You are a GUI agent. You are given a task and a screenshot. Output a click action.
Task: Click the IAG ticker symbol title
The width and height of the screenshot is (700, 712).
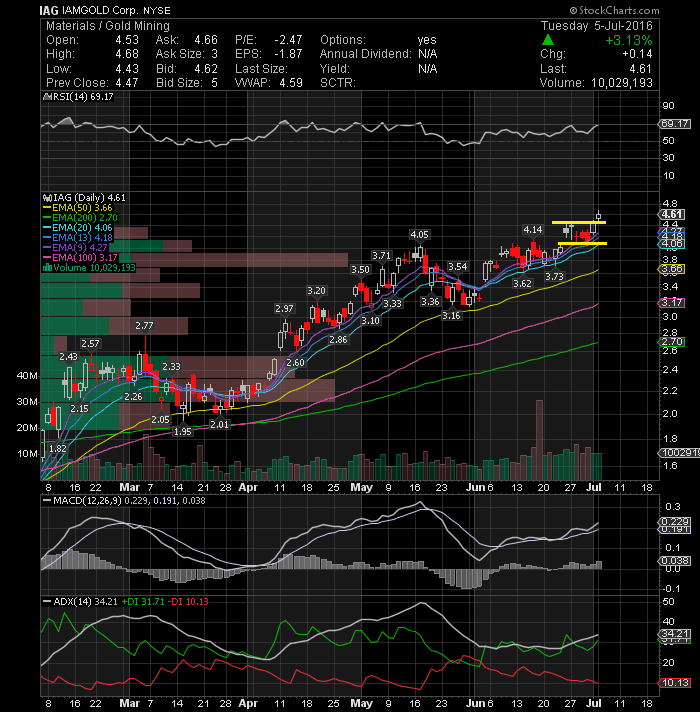[49, 10]
